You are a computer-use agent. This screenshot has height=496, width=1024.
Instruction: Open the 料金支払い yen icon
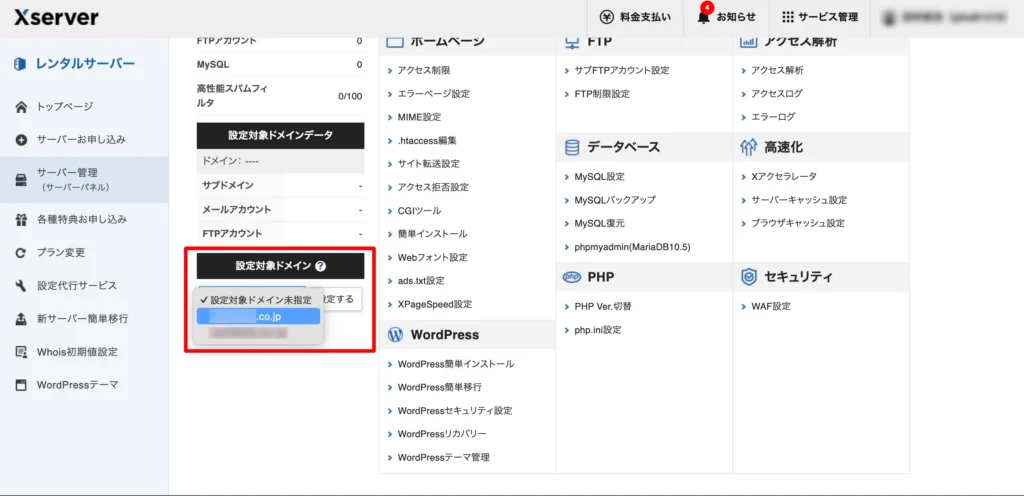point(606,17)
